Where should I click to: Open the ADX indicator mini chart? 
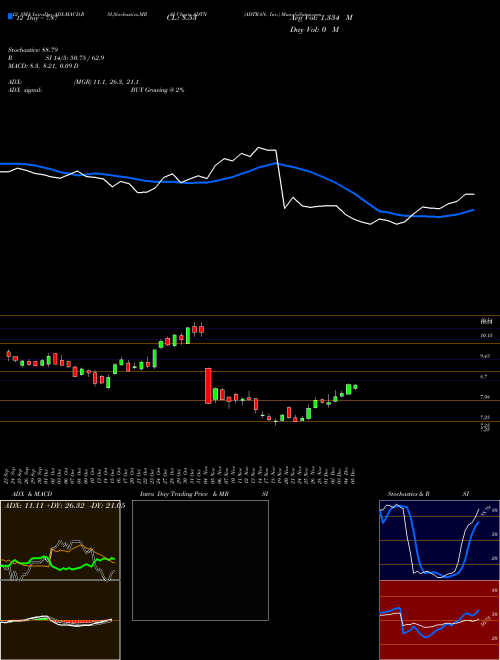(60, 540)
